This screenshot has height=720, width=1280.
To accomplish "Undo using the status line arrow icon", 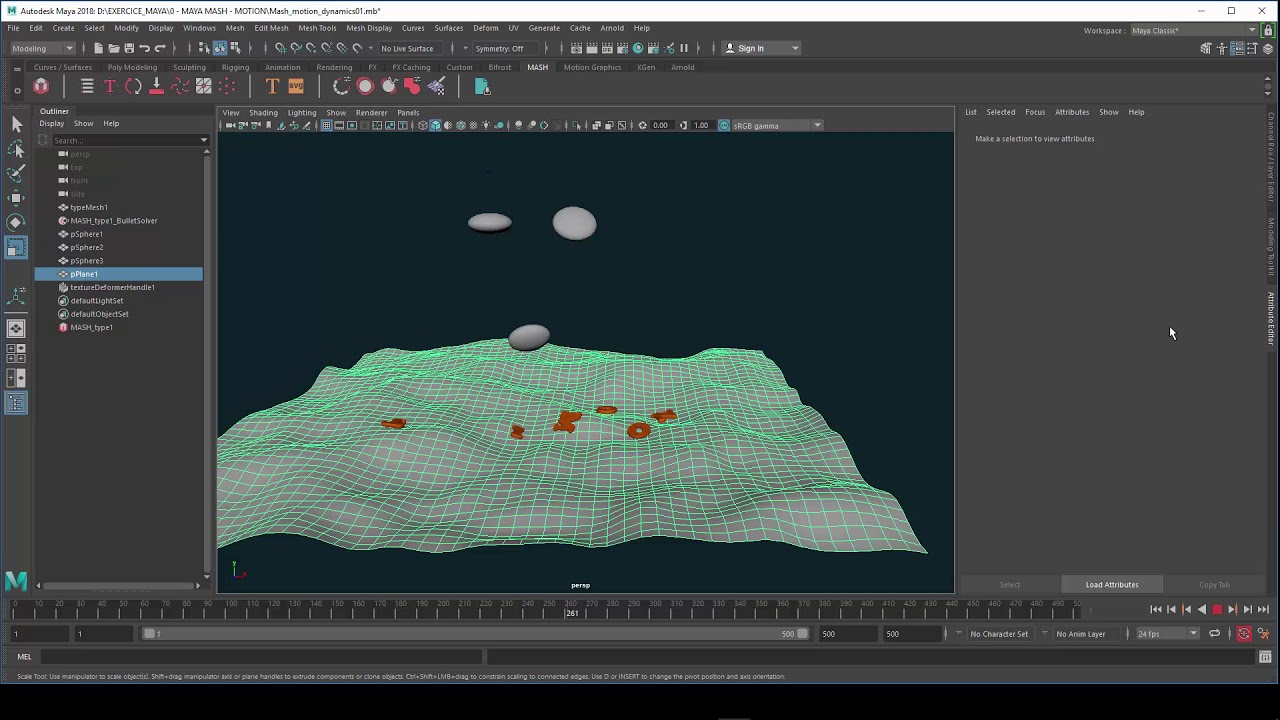I will coord(145,48).
